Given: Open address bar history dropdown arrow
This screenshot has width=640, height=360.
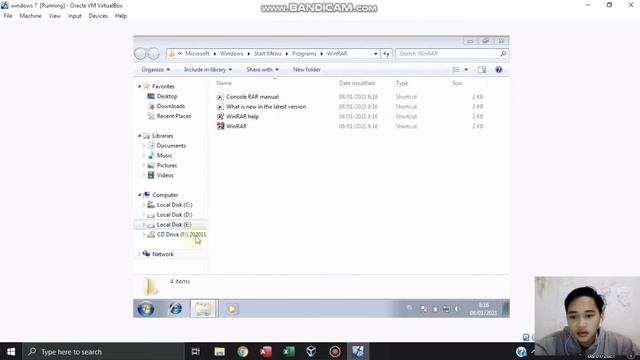Looking at the screenshot, I should click(376, 53).
